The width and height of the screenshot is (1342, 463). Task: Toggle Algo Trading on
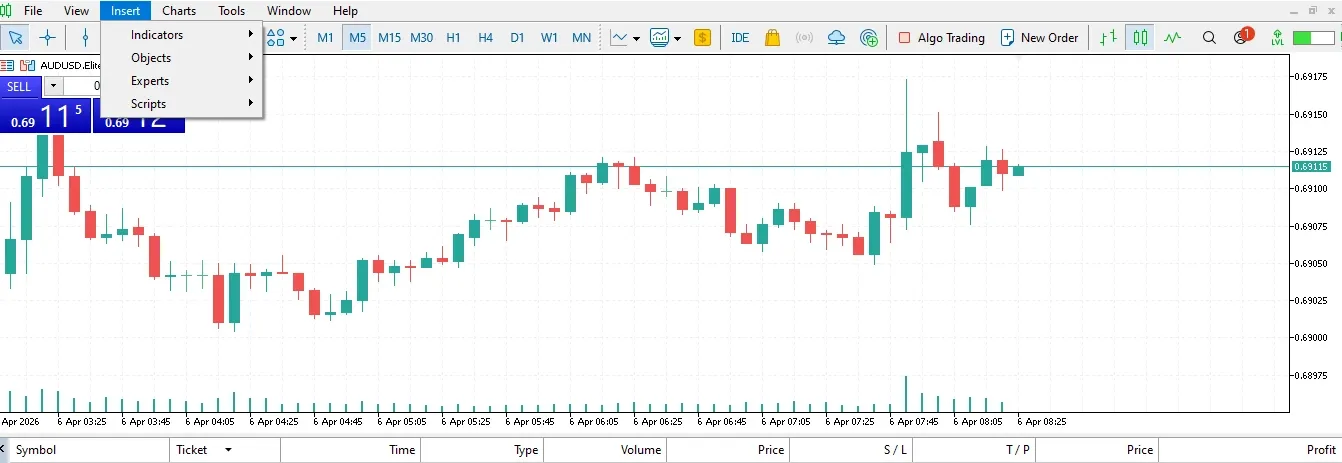941,38
